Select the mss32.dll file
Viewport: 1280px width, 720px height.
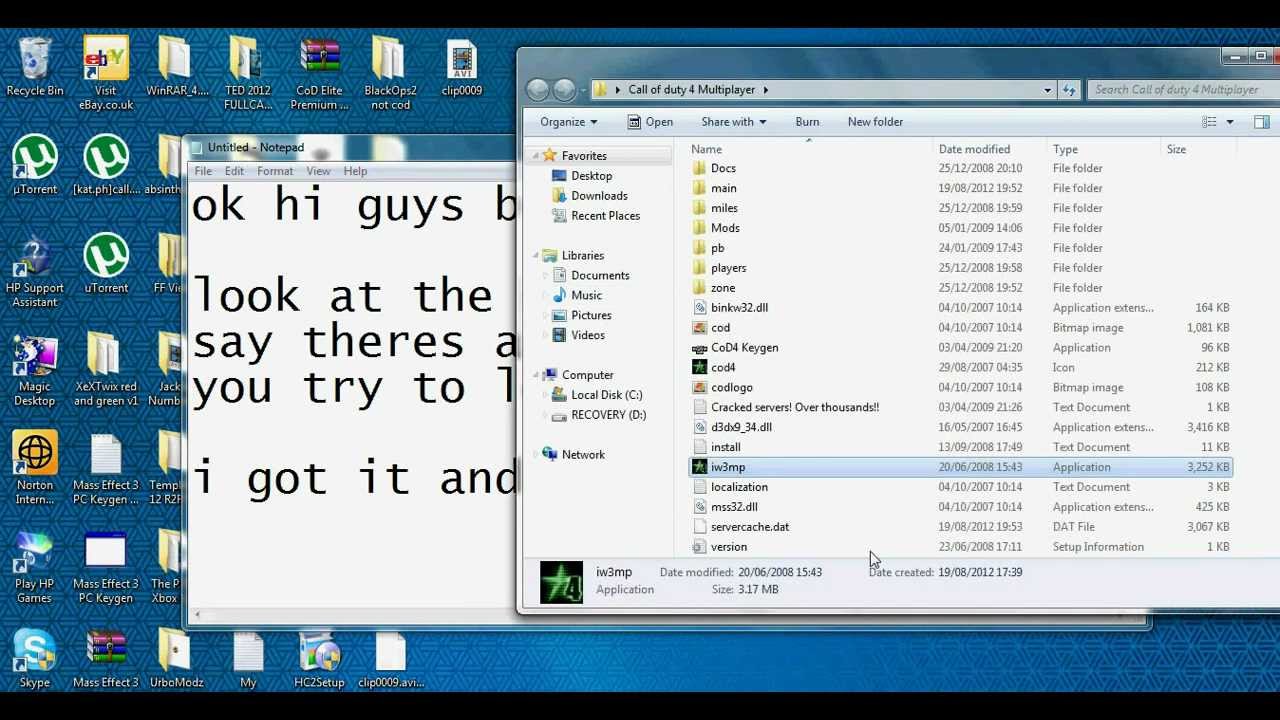pyautogui.click(x=734, y=507)
